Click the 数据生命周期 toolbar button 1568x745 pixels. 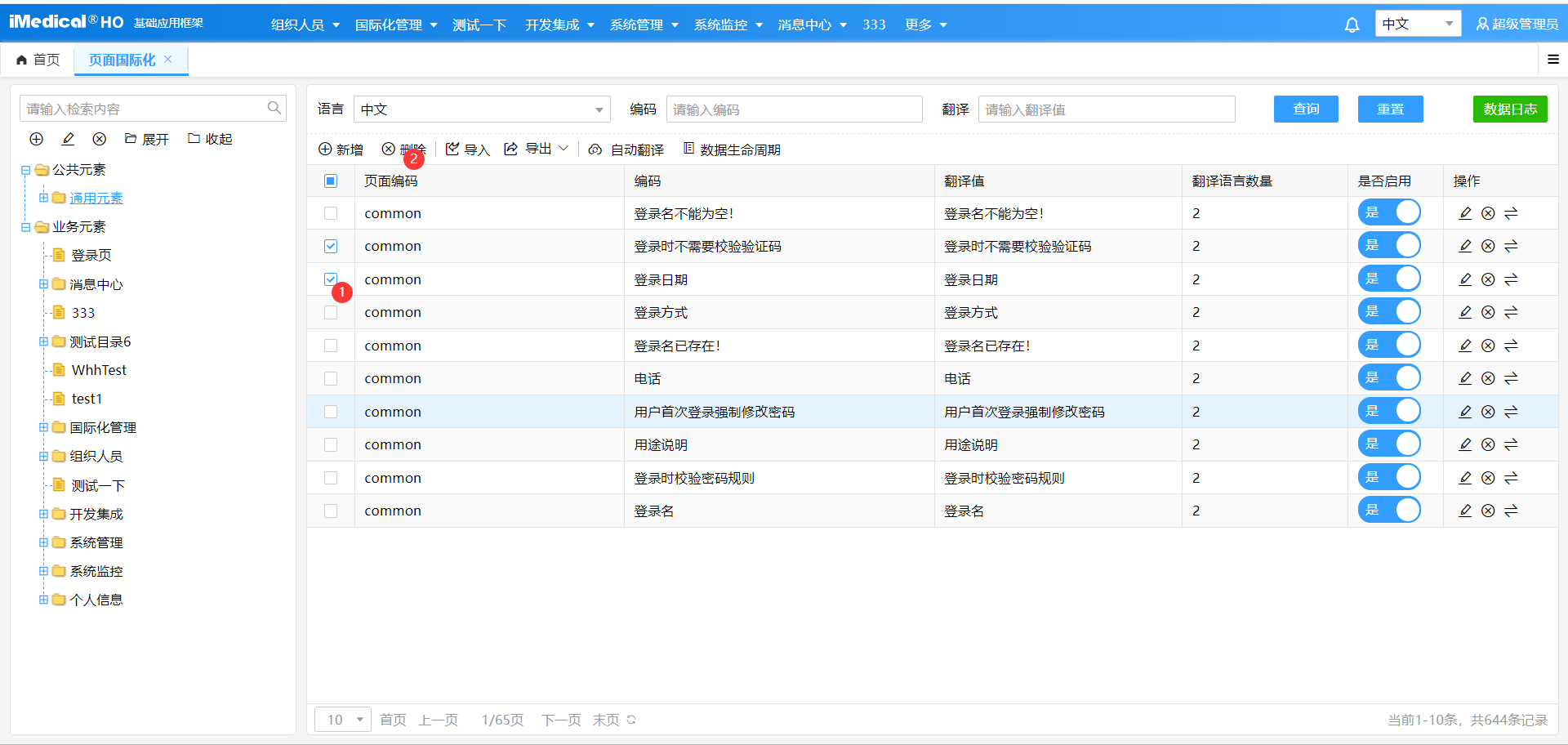point(732,149)
